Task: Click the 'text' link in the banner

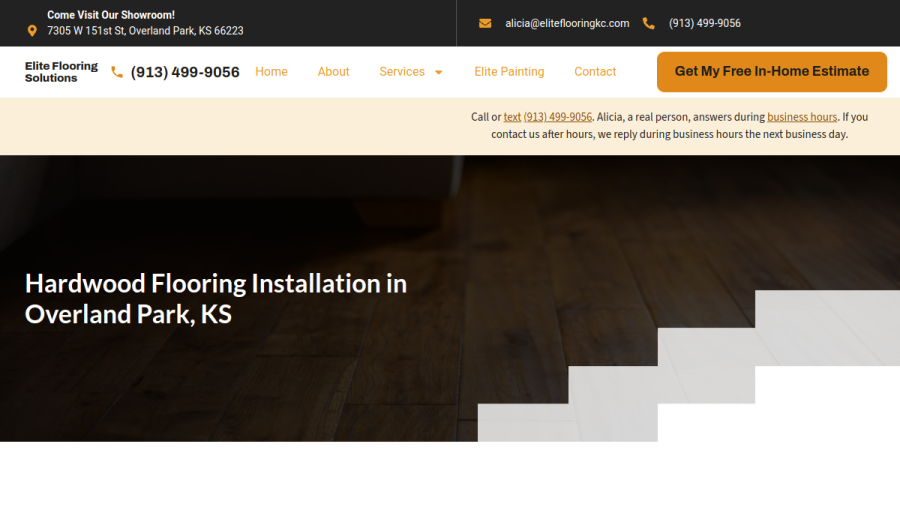Action: (512, 117)
